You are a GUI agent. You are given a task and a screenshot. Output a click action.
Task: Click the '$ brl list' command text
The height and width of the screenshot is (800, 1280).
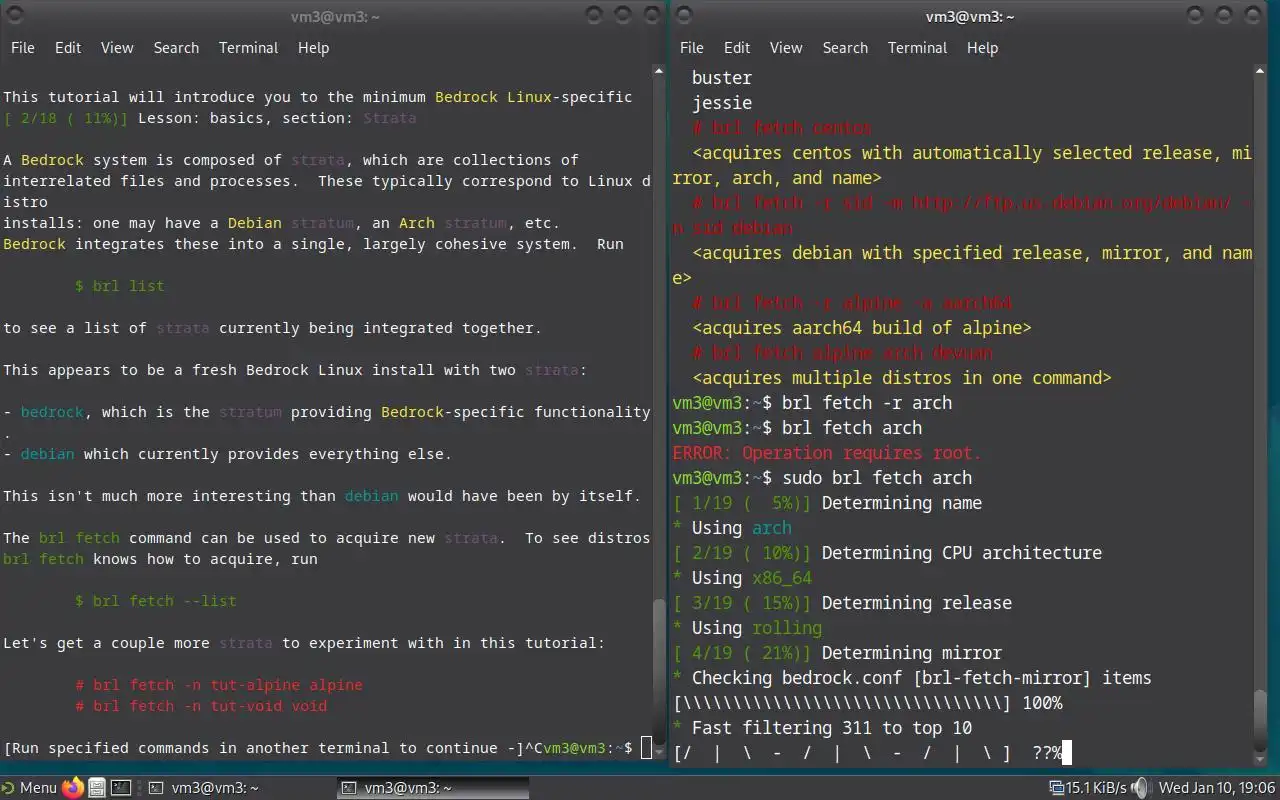120,286
